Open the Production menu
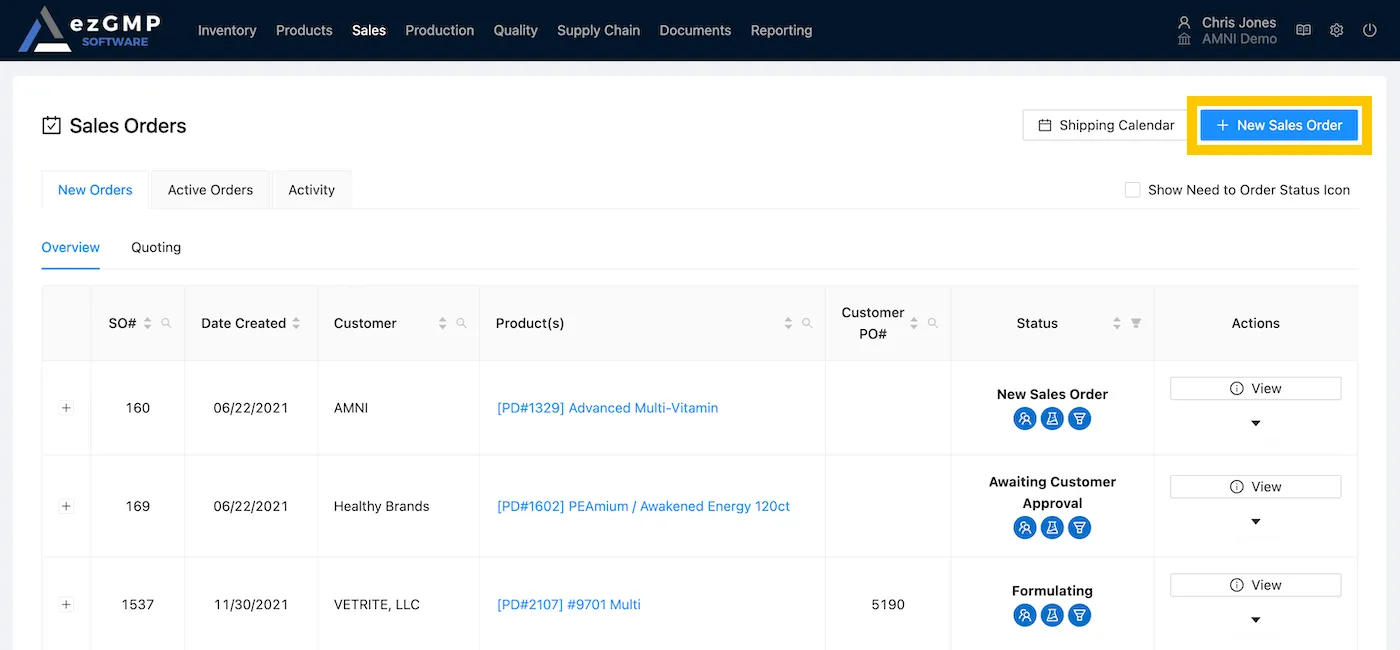The width and height of the screenshot is (1400, 650). 439,30
